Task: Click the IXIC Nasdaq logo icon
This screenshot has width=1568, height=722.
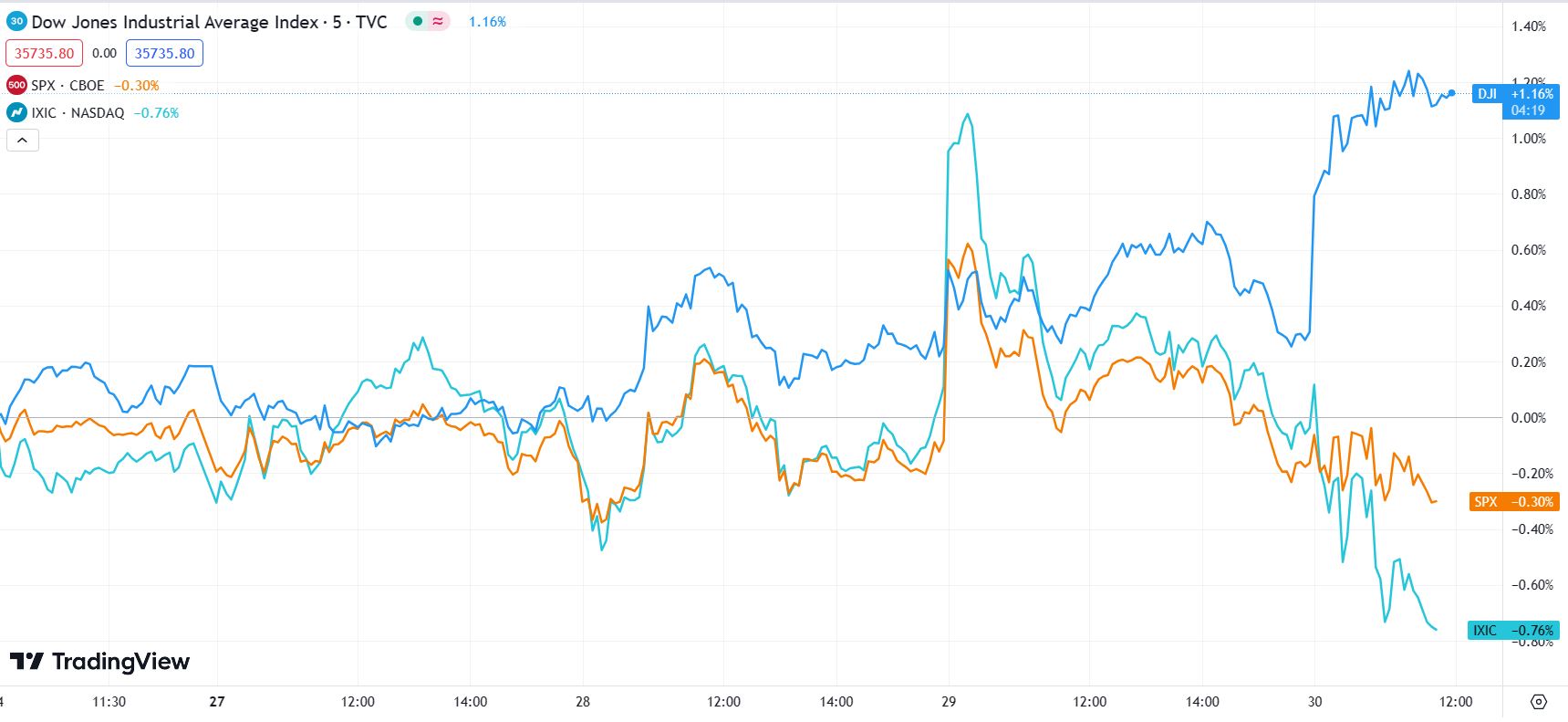Action: click(x=16, y=113)
